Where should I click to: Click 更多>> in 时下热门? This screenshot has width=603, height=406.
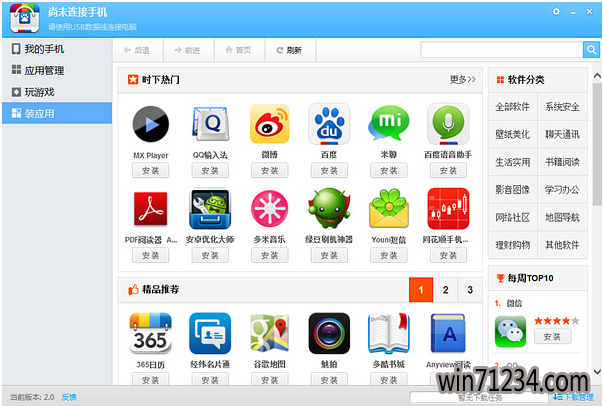pos(463,79)
